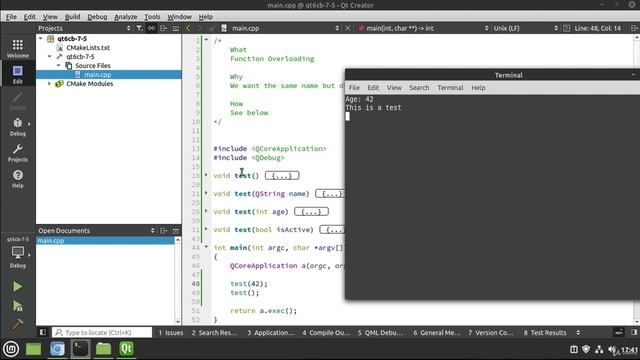The width and height of the screenshot is (640, 360).
Task: Show the 1 Issues output pane
Action: [x=171, y=332]
